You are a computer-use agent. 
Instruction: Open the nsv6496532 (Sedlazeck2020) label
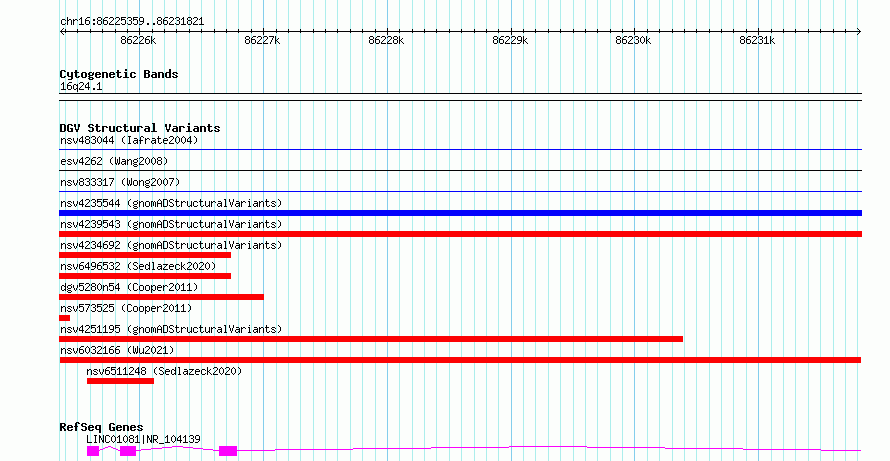point(138,266)
